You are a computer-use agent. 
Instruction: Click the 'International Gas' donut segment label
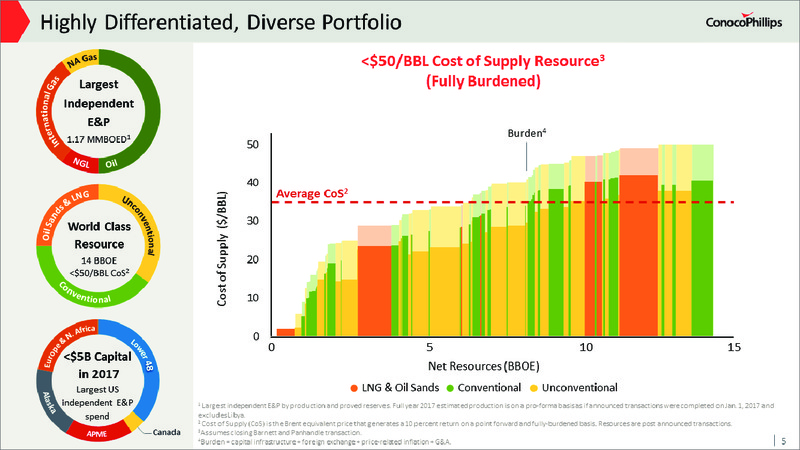[x=49, y=111]
